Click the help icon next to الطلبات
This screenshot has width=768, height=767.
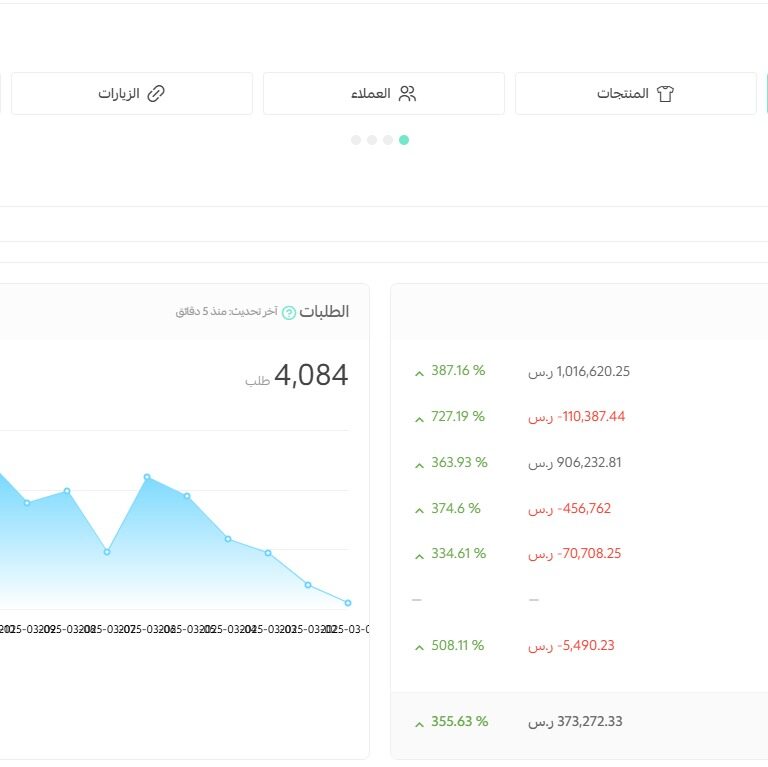(x=289, y=312)
